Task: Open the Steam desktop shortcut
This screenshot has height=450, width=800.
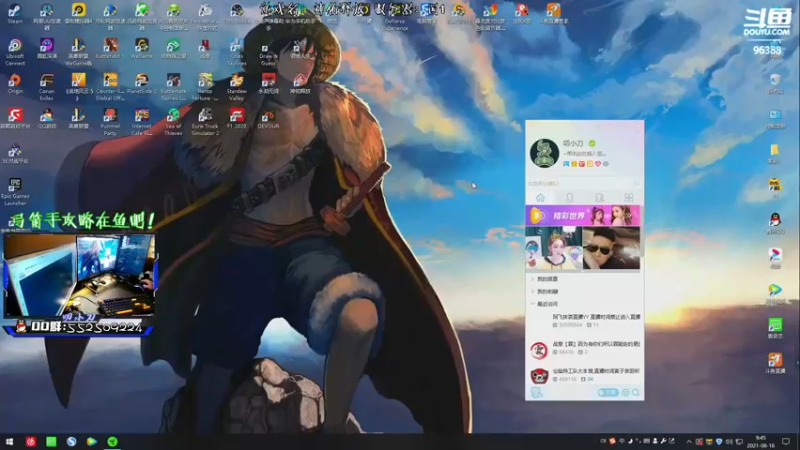Action: (x=15, y=14)
